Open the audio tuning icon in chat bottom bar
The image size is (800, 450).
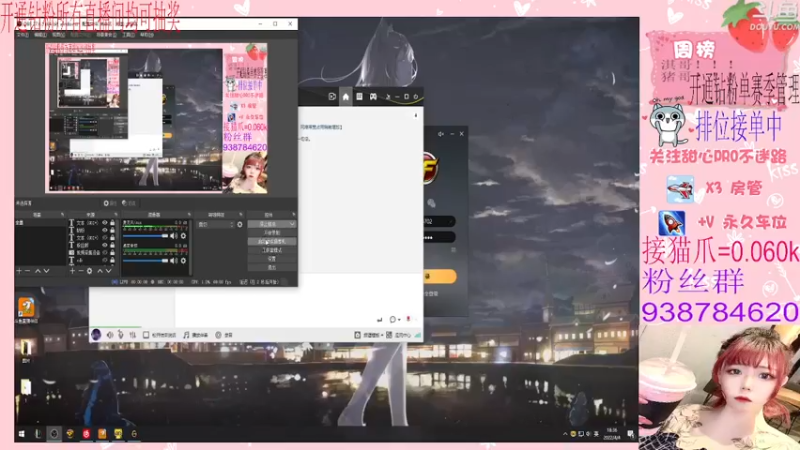[x=133, y=335]
